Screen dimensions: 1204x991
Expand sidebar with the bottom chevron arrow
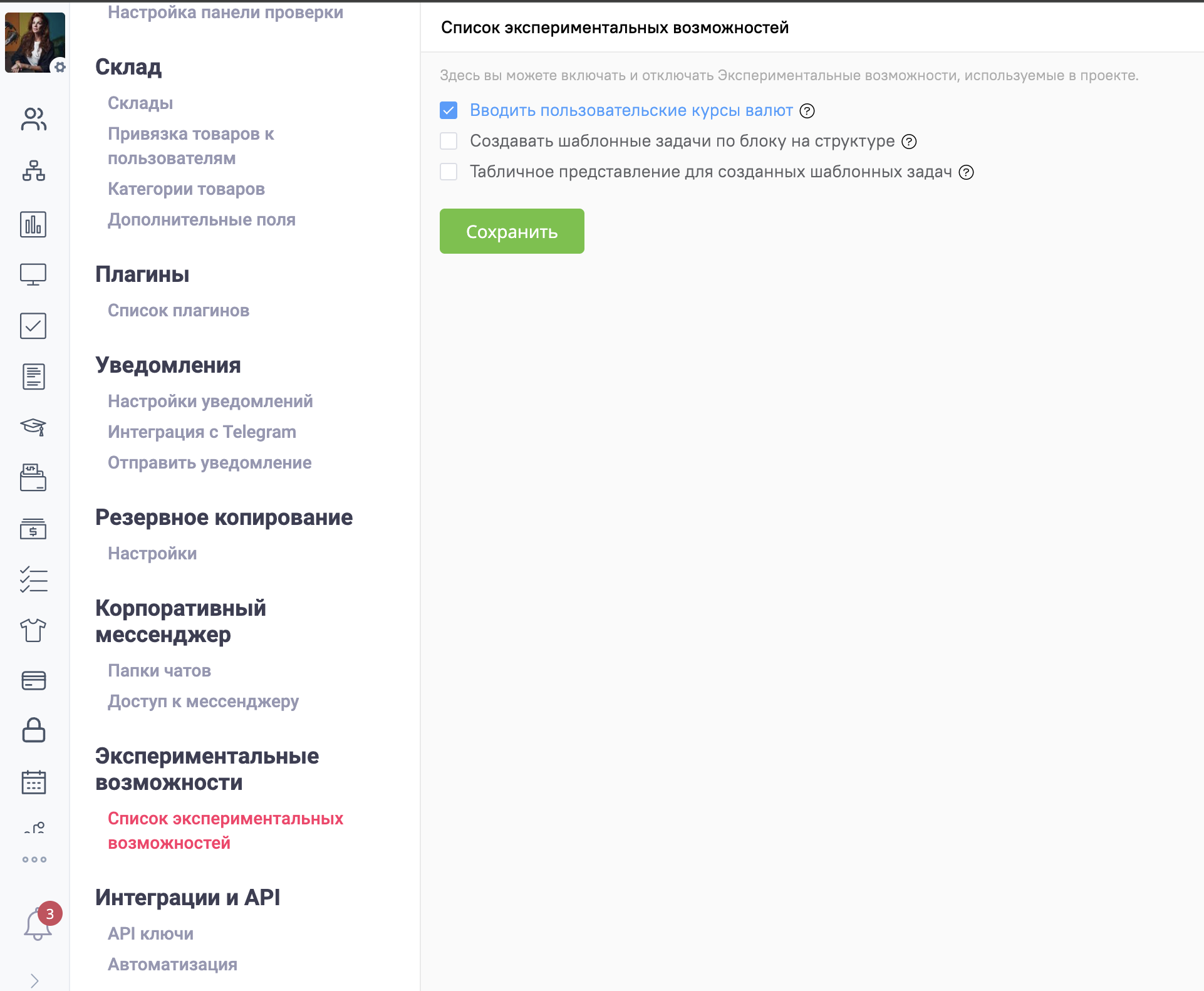tap(34, 980)
